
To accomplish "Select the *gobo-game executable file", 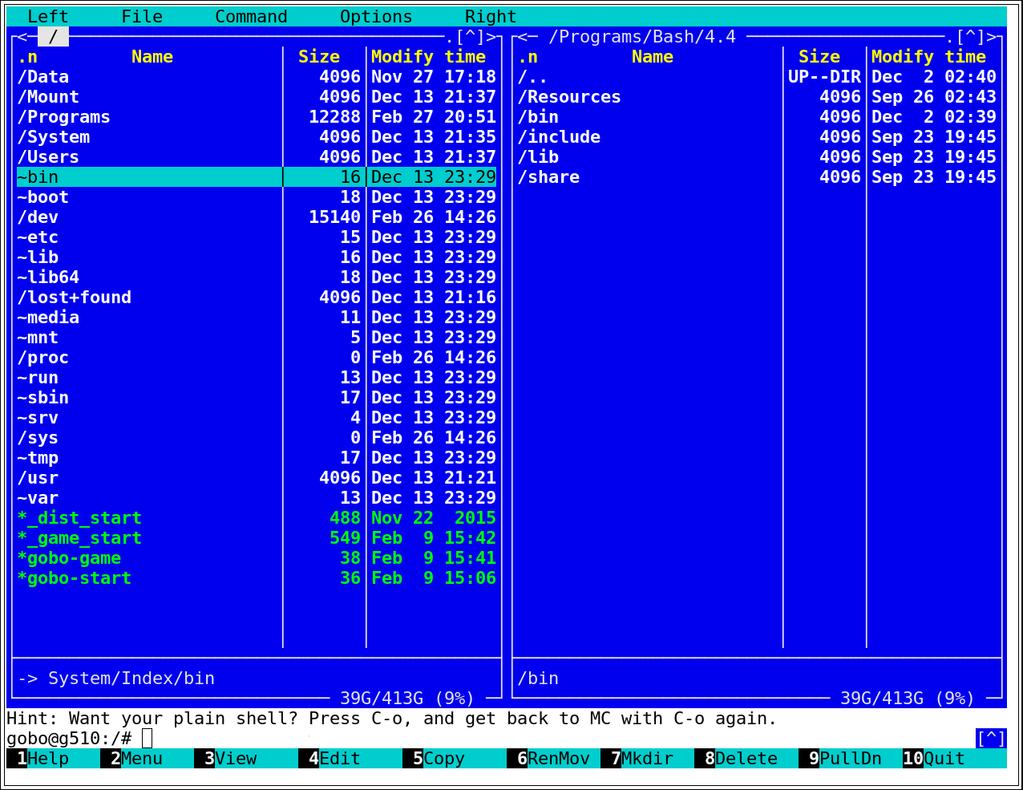I will click(256, 558).
